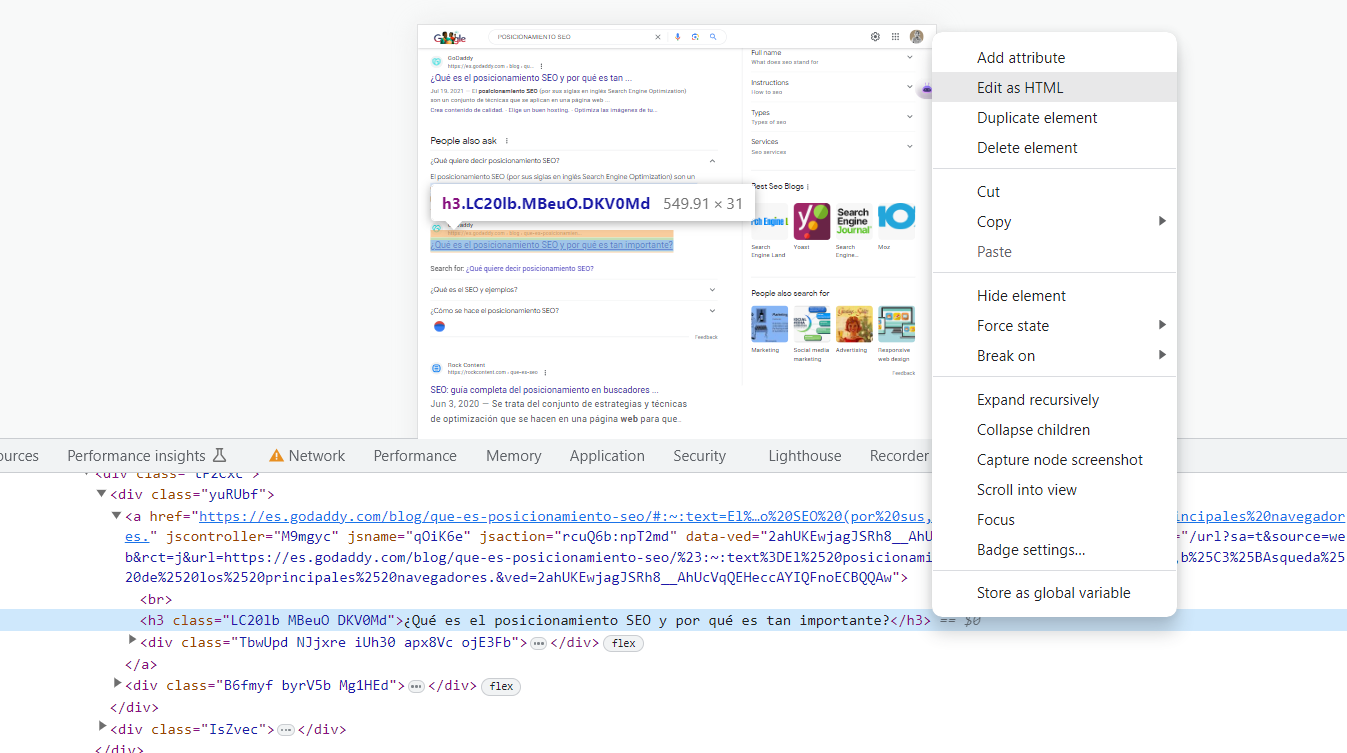Open Copy submenu in context menu
Screen dimensions: 1347x753
pyautogui.click(x=1054, y=222)
